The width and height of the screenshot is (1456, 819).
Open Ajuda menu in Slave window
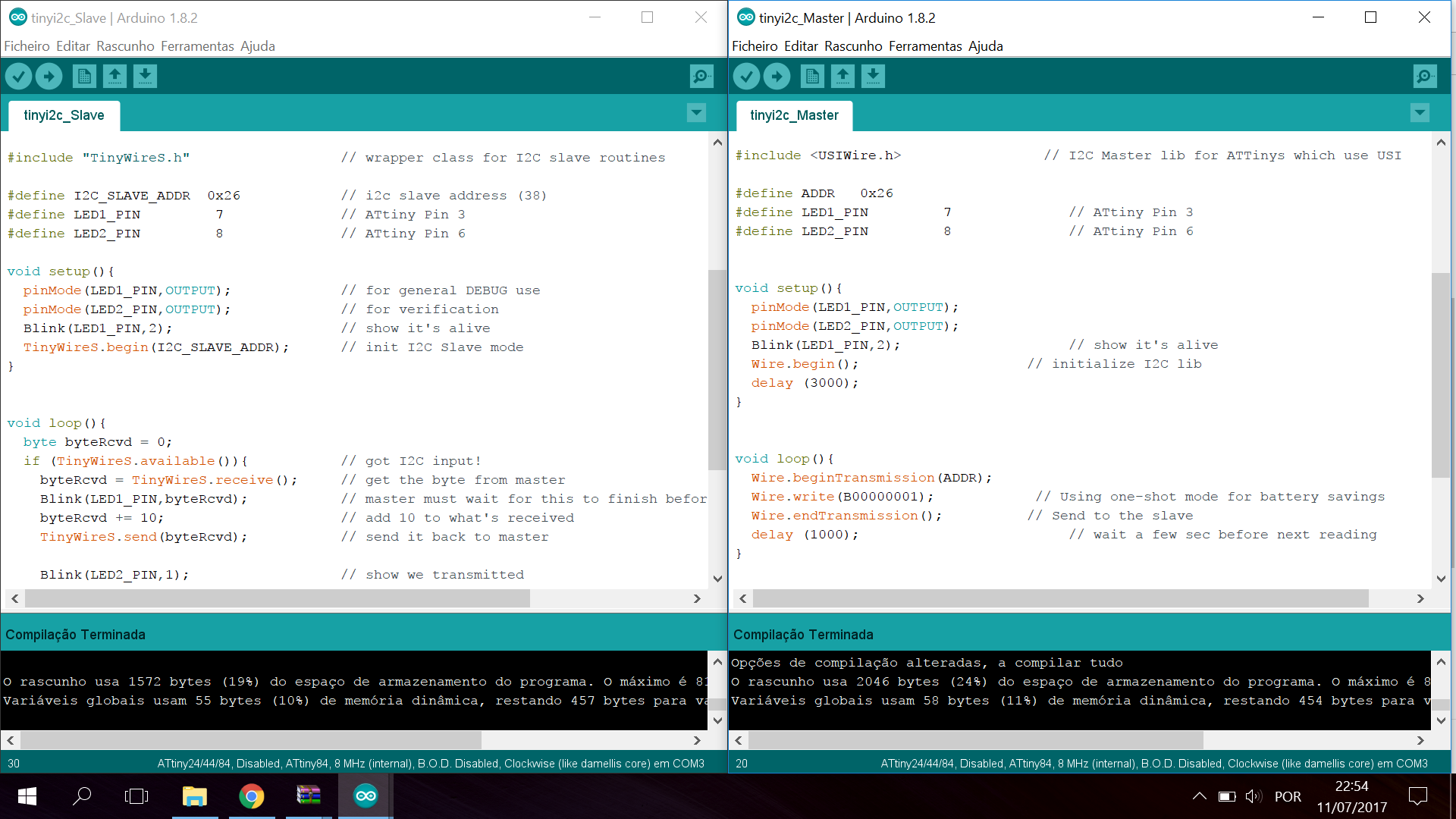[x=258, y=46]
